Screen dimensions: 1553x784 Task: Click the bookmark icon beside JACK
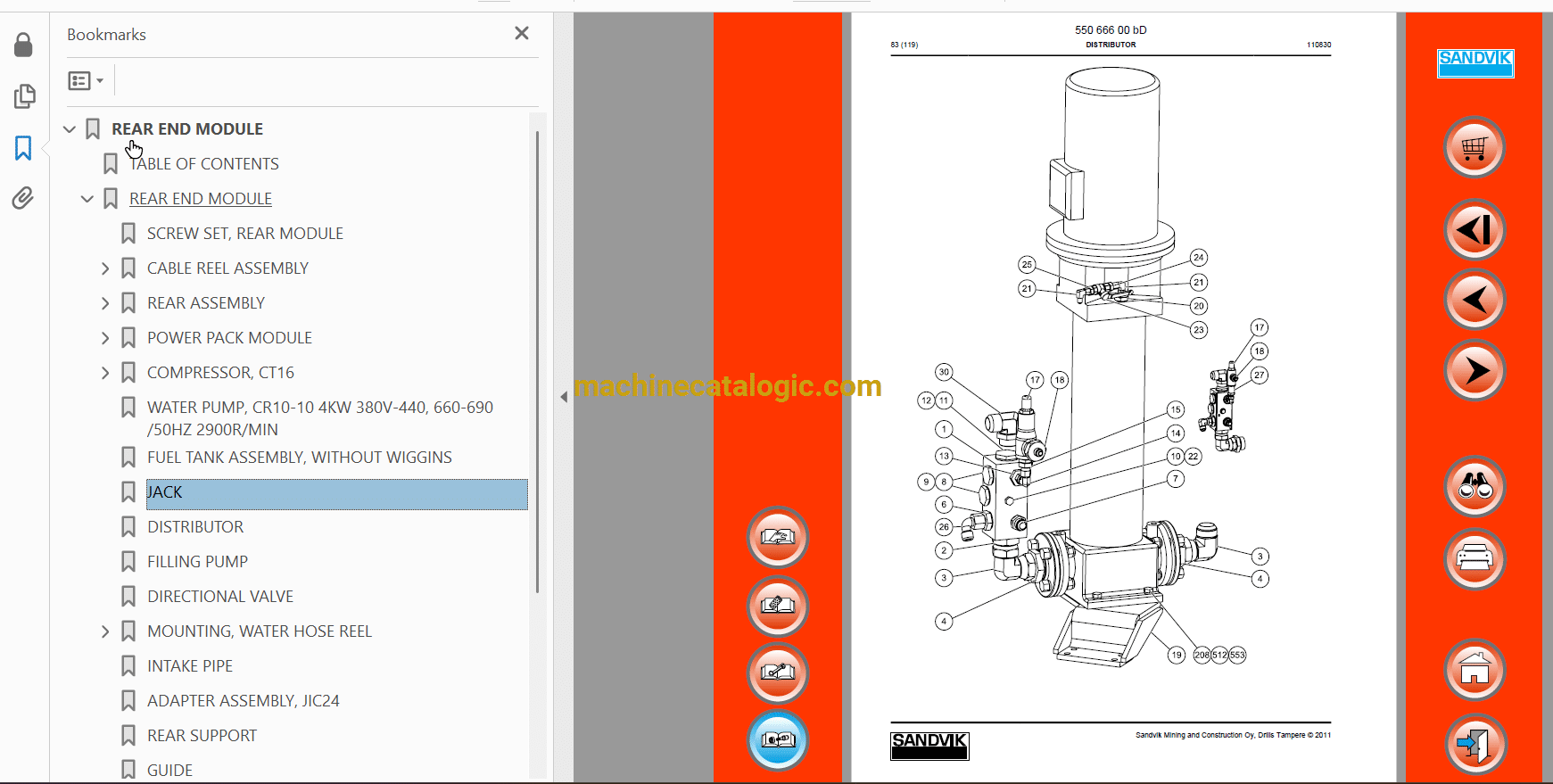pos(128,492)
